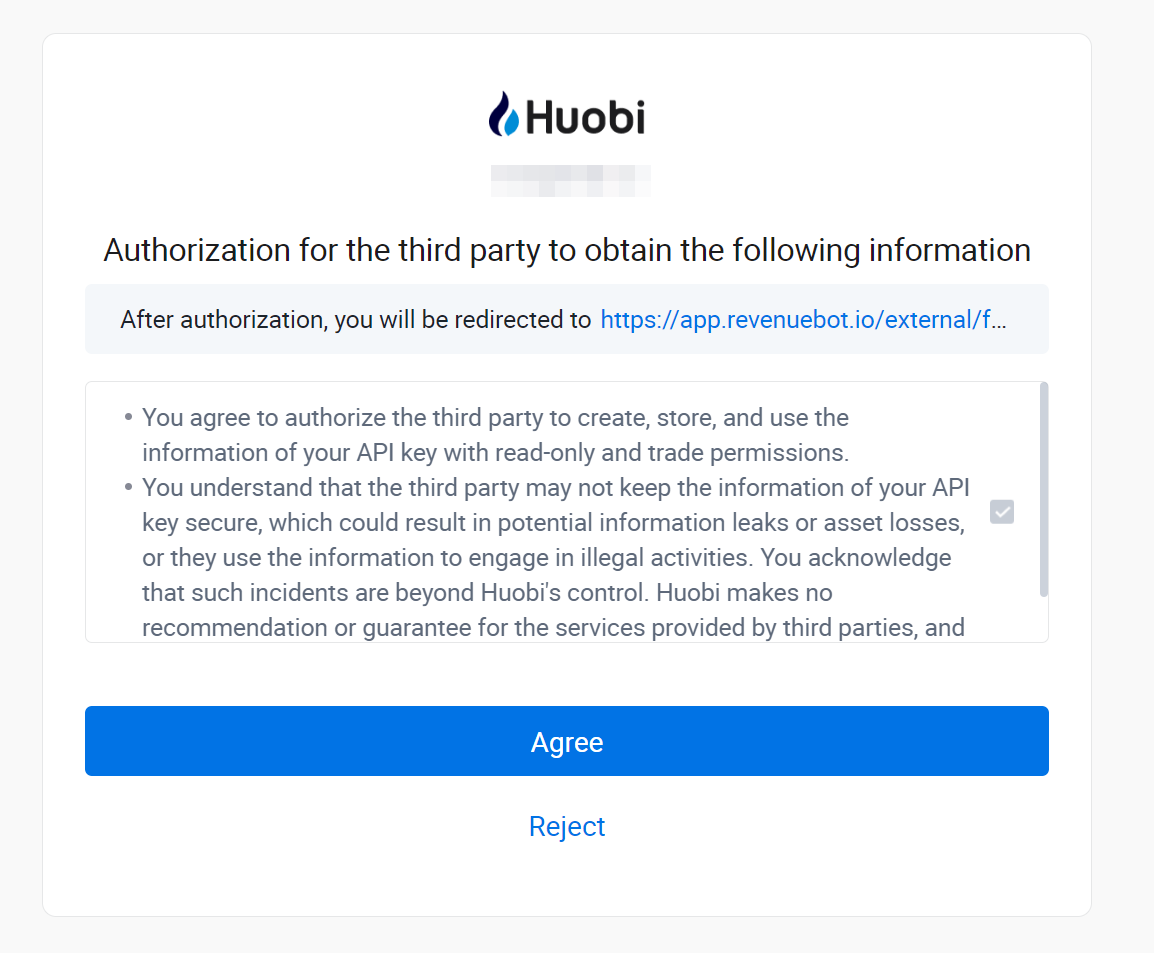Image resolution: width=1154 pixels, height=953 pixels.
Task: Click the bullet dot before 'You agree to authorize'
Action: click(x=129, y=417)
